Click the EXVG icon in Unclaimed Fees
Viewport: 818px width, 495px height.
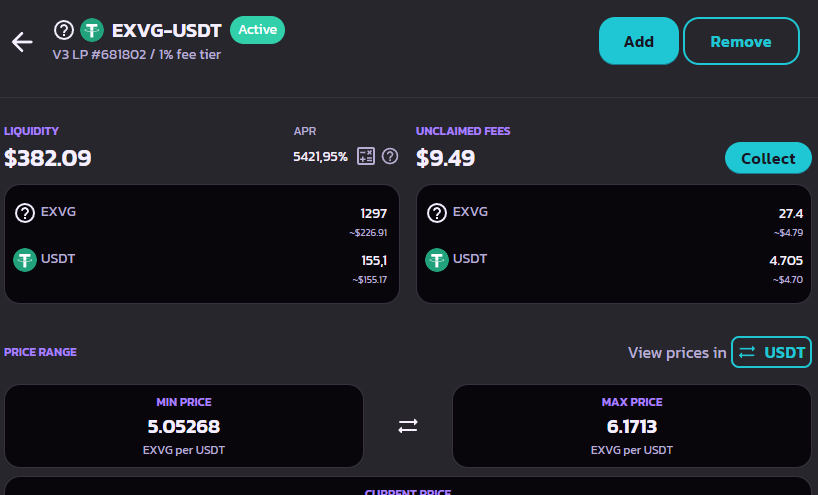[437, 212]
